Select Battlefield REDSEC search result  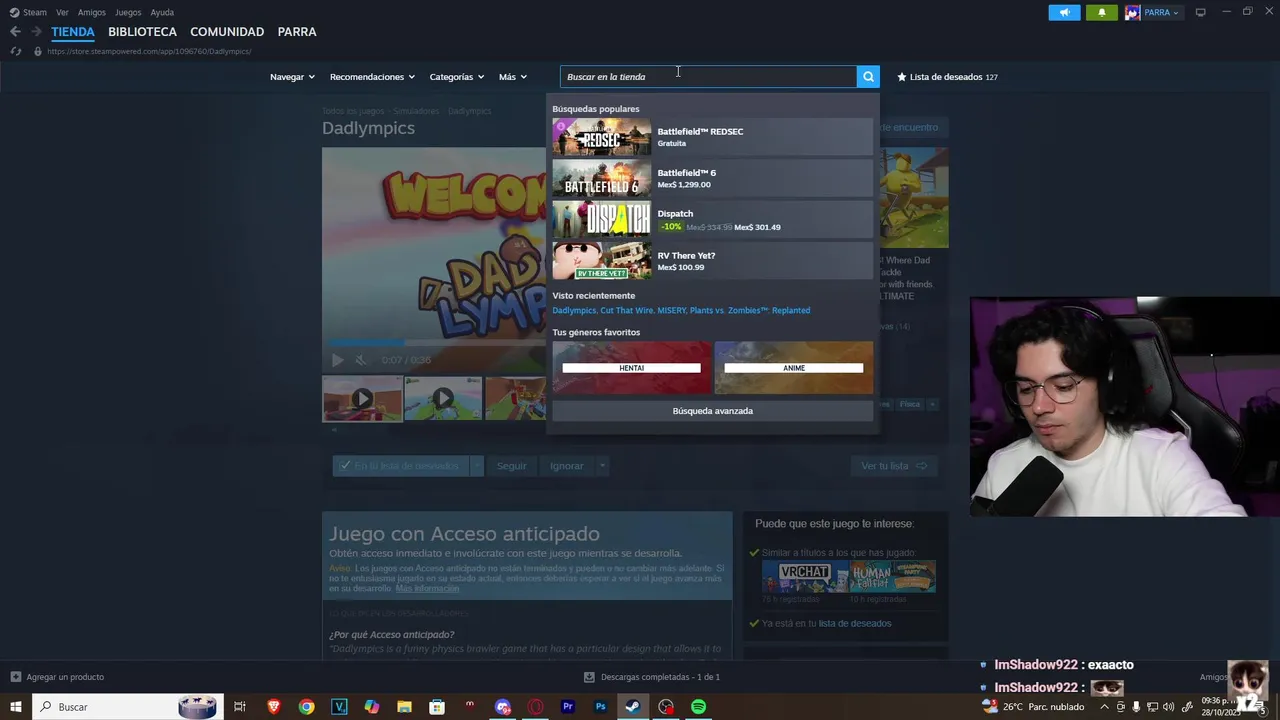(x=712, y=137)
